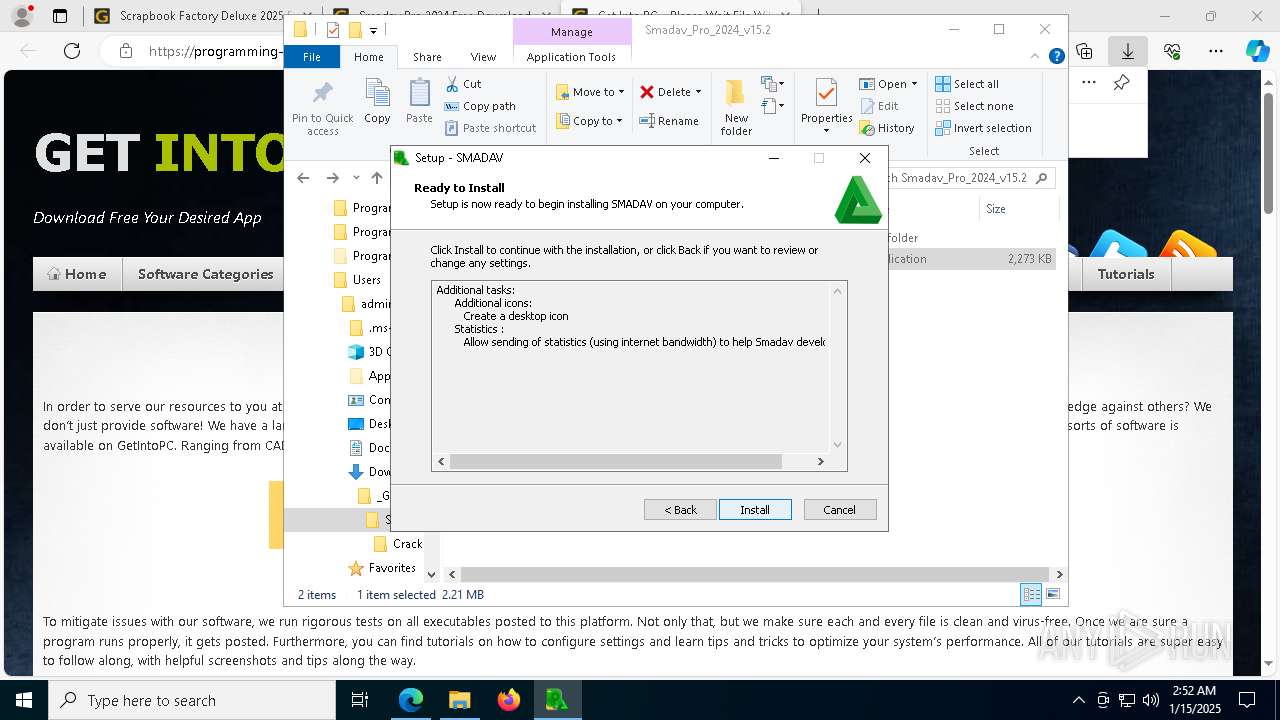Open recent locations dropdown in Explorer

click(356, 178)
